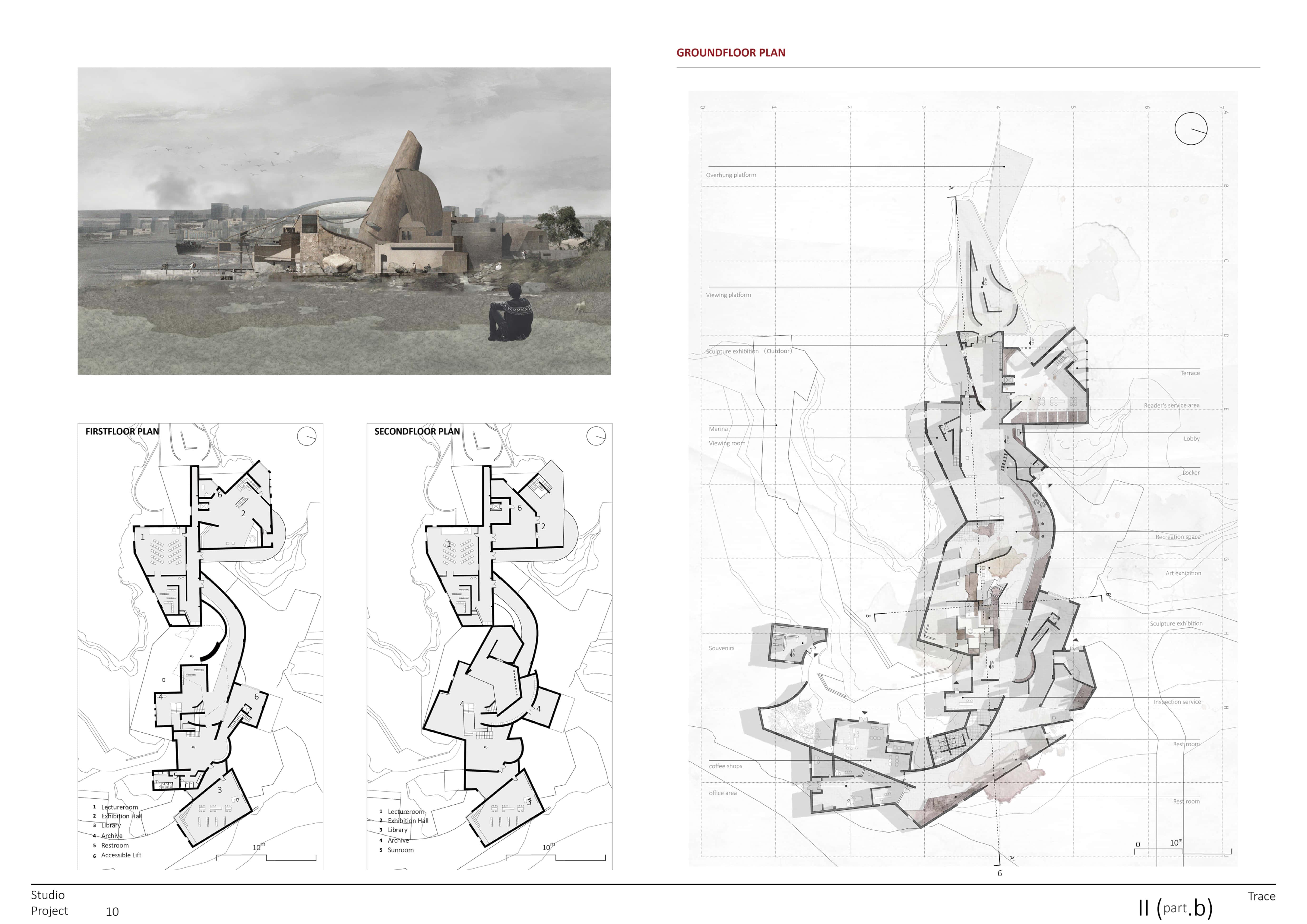Click the first floor plan compass symbol
The image size is (1307, 924).
coord(306,436)
